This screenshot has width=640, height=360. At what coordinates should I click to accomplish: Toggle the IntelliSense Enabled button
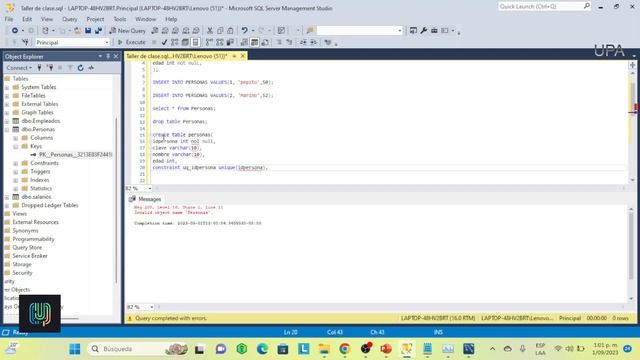tap(195, 42)
